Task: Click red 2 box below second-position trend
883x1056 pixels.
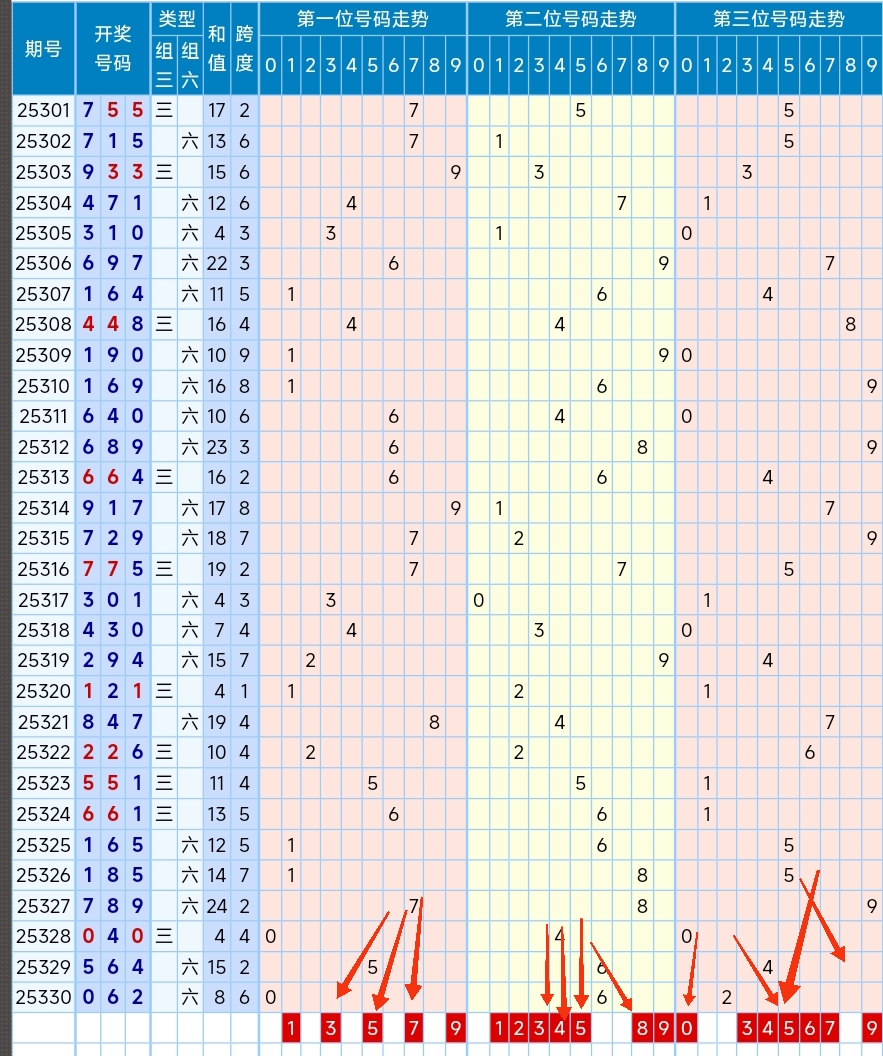Action: coord(519,1028)
